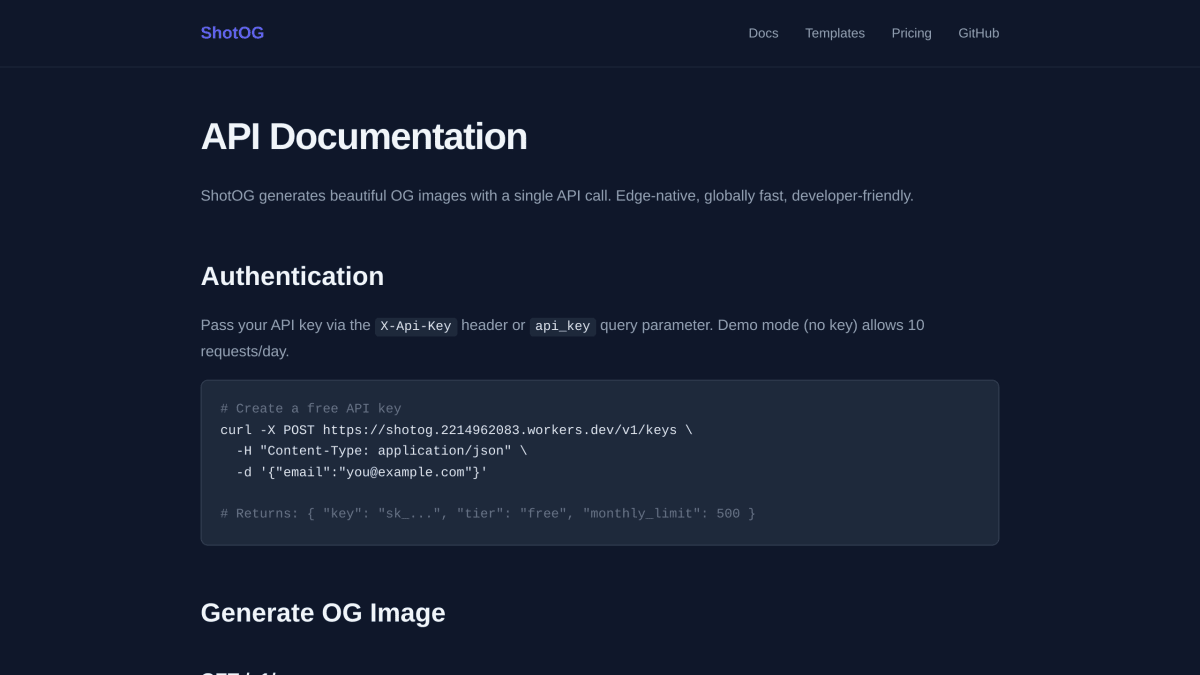Open the Pricing navigation link
Screen dimensions: 1200x675
point(911,33)
